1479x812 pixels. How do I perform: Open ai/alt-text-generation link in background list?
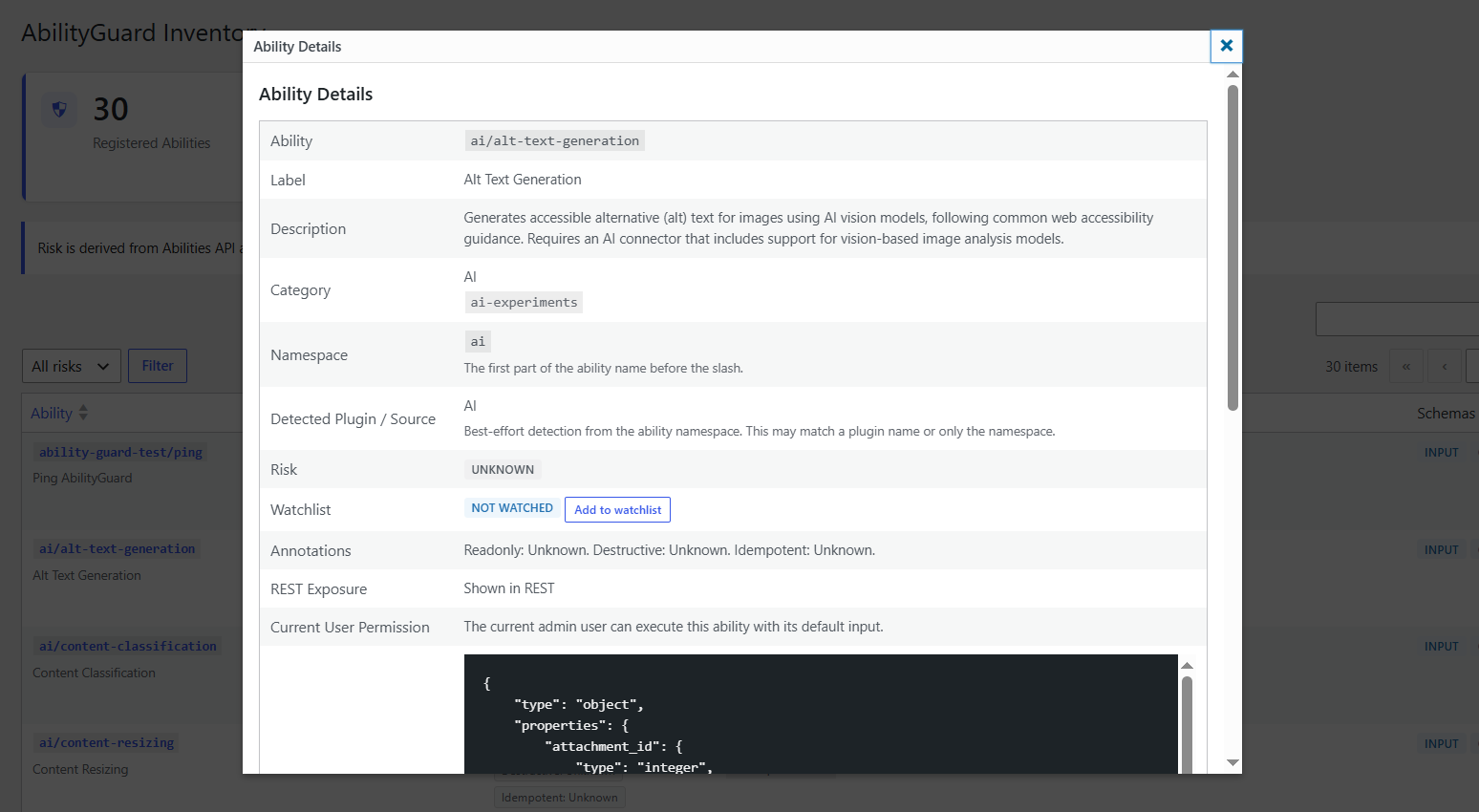click(x=117, y=549)
